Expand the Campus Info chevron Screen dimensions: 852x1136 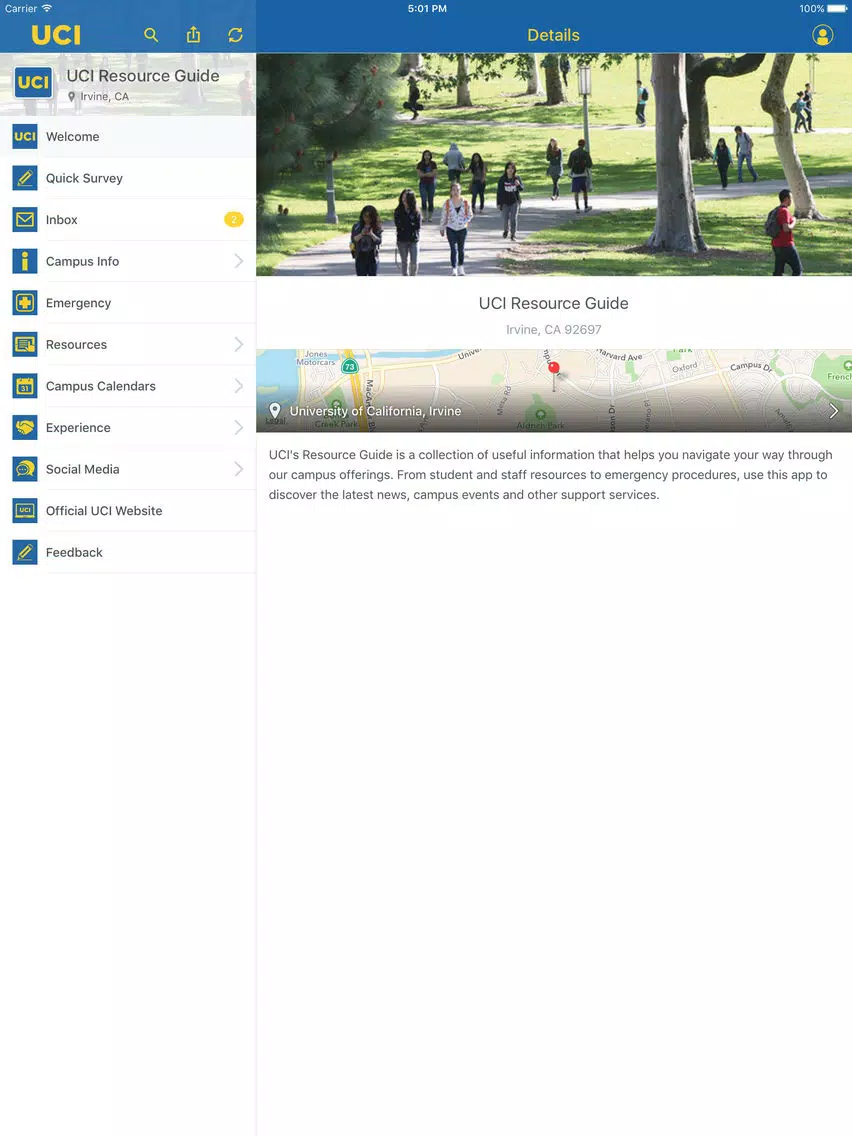(239, 262)
